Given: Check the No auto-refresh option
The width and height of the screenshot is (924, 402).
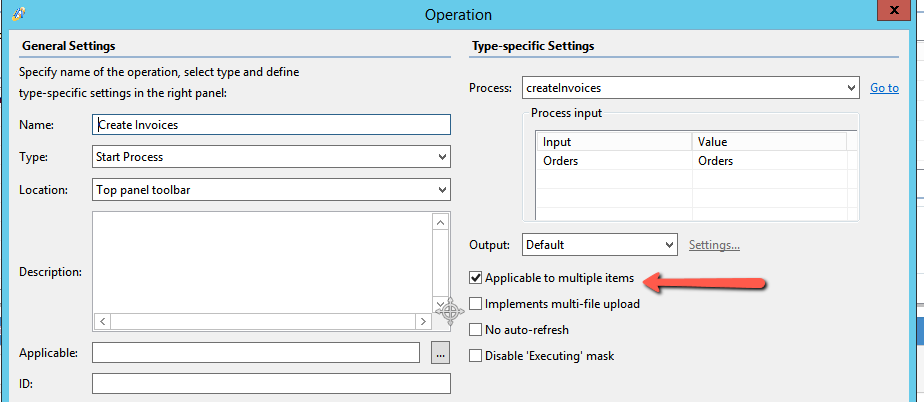Looking at the screenshot, I should tap(476, 329).
